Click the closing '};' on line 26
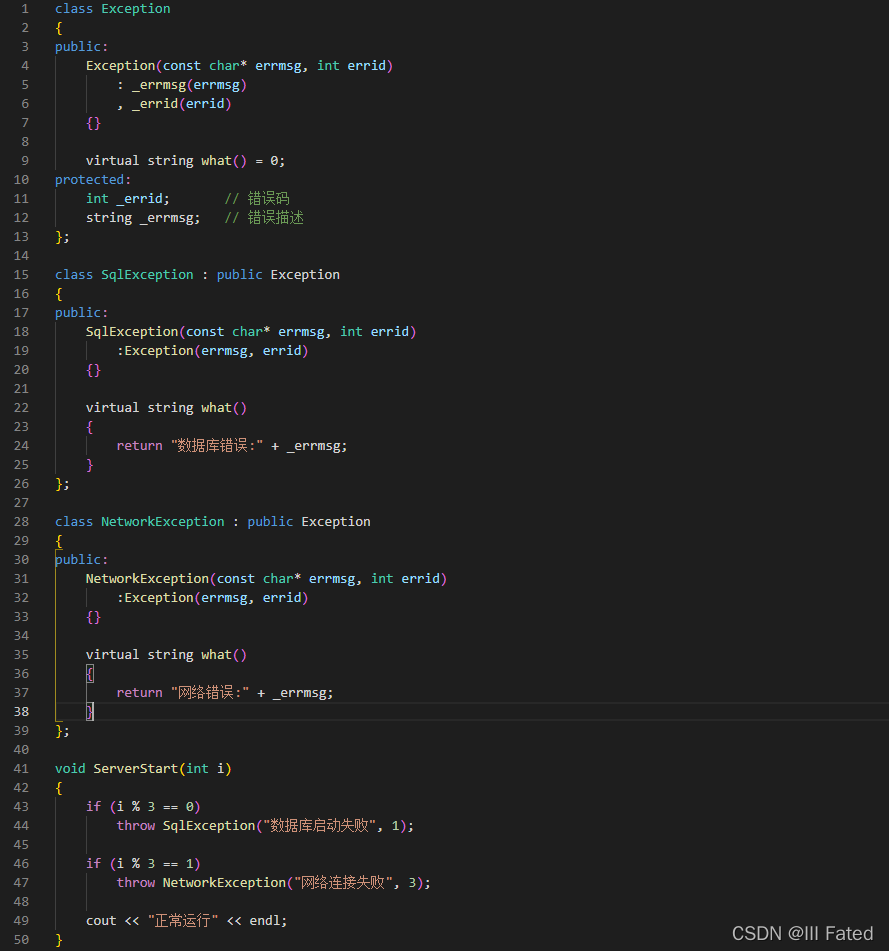The height and width of the screenshot is (951, 889). coord(62,484)
